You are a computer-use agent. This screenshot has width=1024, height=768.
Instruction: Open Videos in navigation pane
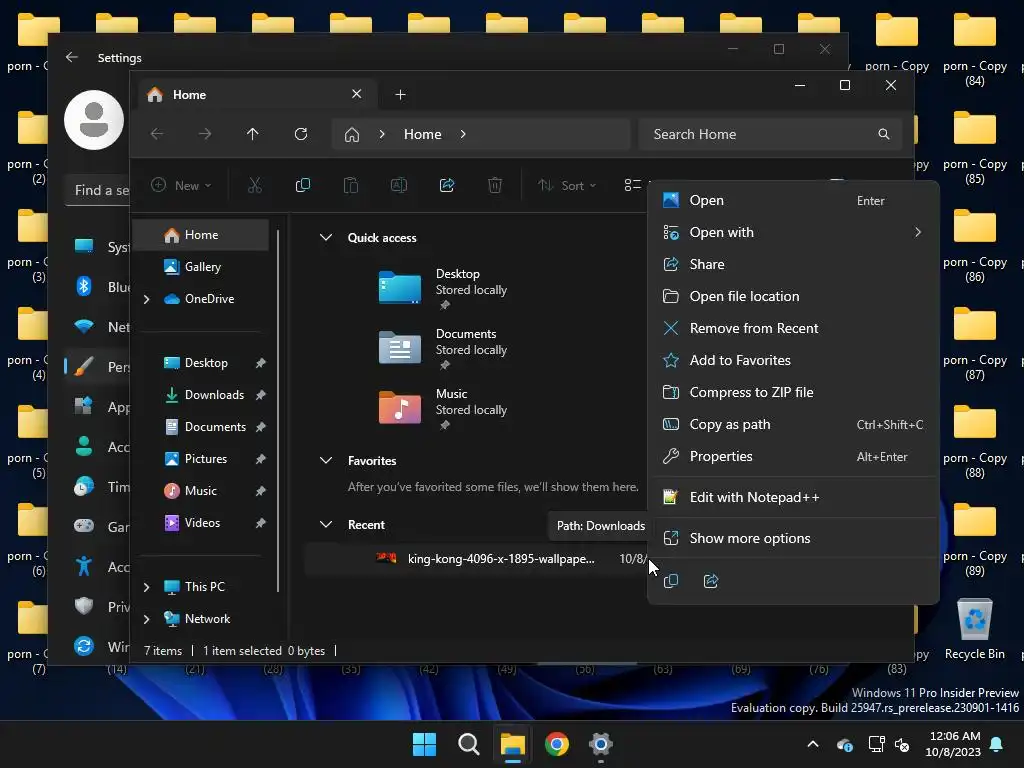201,523
